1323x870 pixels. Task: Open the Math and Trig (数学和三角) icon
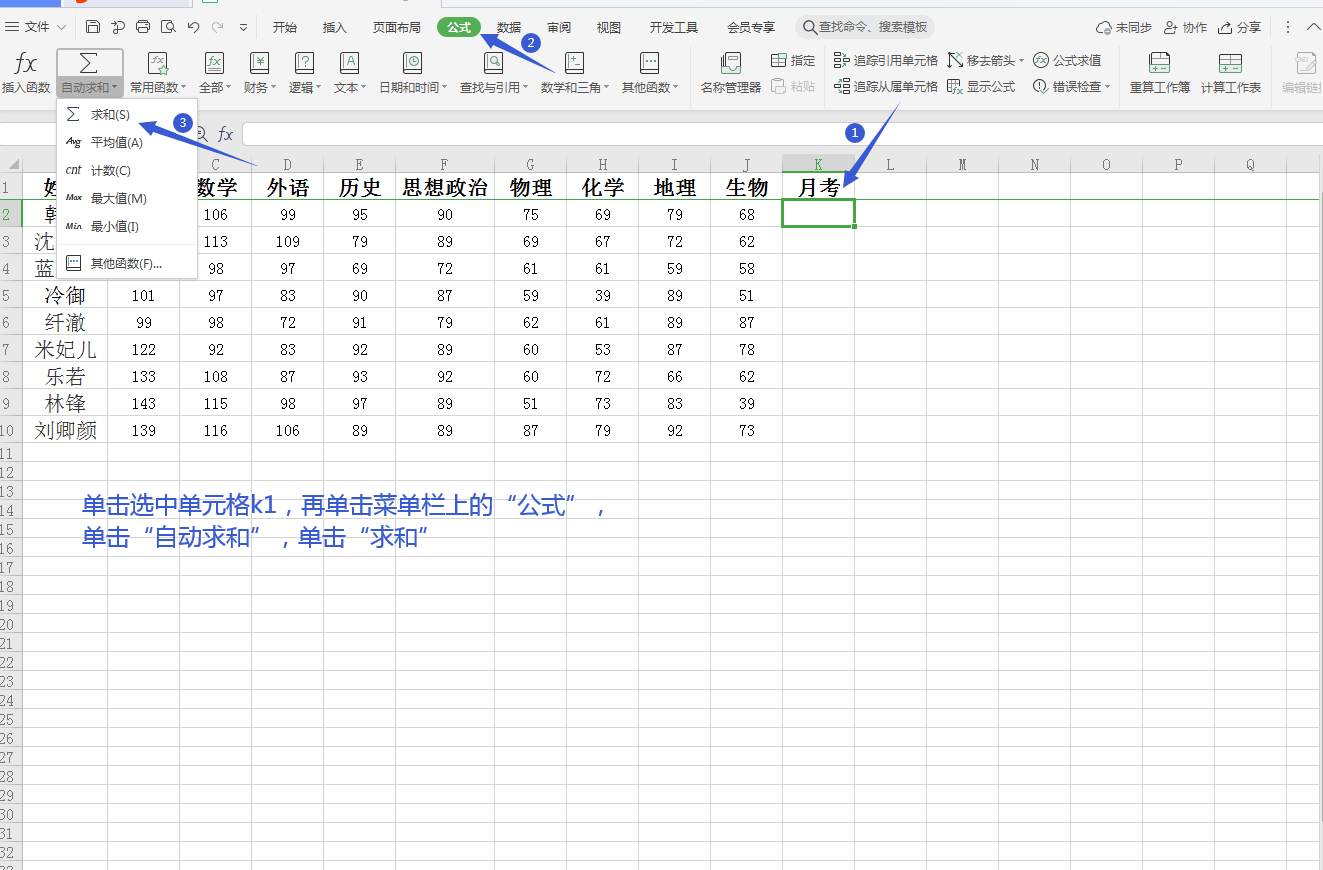point(574,64)
